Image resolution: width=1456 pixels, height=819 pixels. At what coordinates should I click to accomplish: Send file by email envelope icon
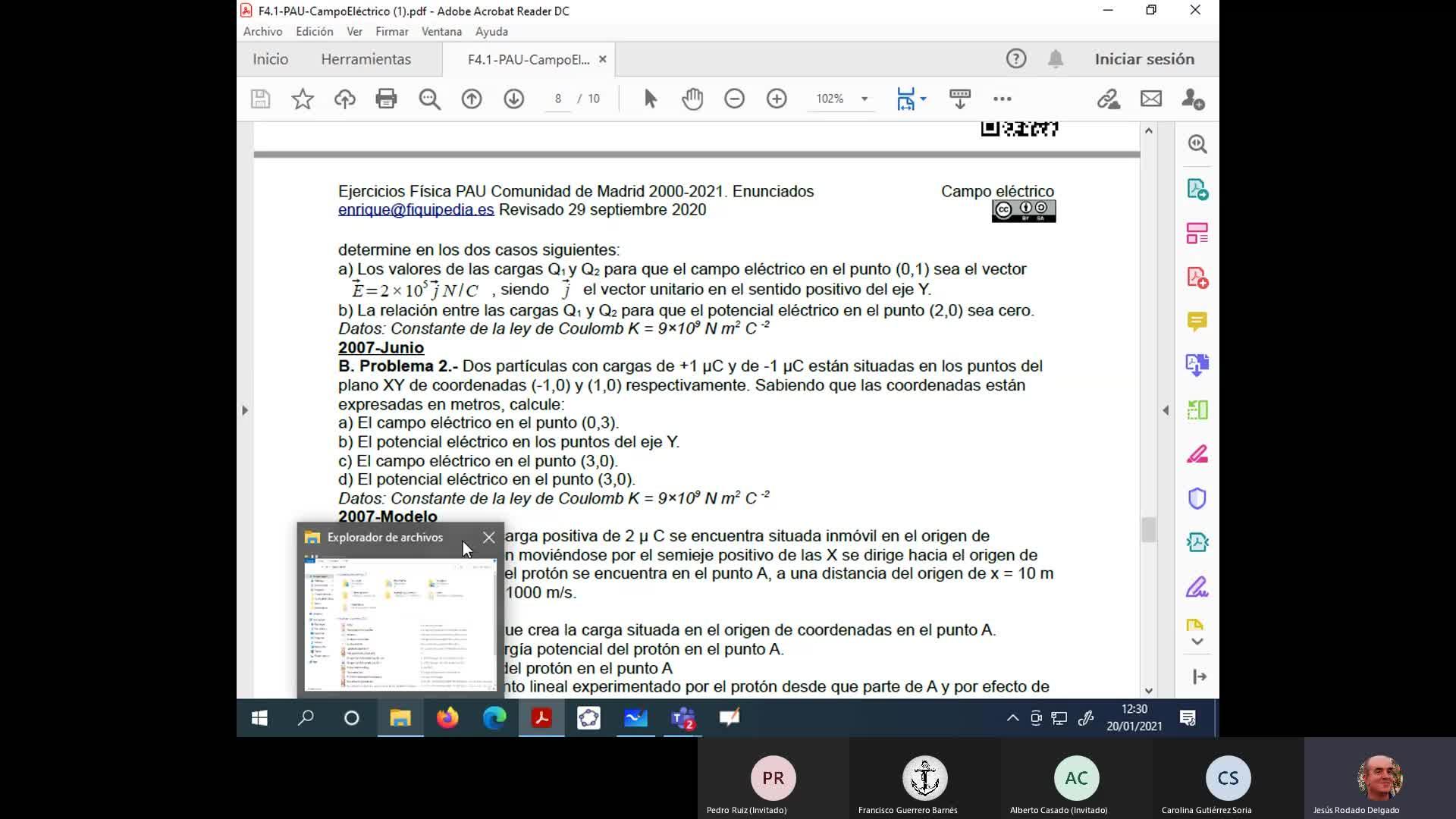[1150, 99]
